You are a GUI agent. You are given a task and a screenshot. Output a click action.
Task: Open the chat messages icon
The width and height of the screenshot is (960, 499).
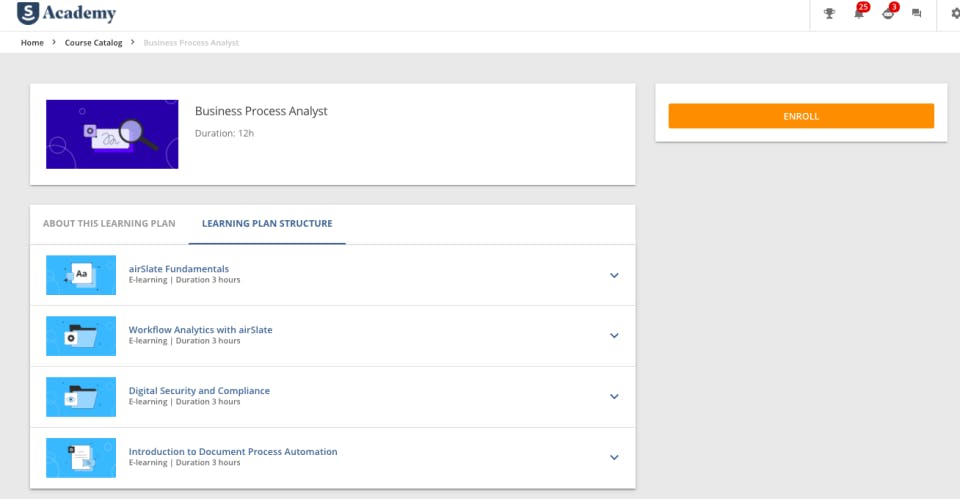pos(917,14)
